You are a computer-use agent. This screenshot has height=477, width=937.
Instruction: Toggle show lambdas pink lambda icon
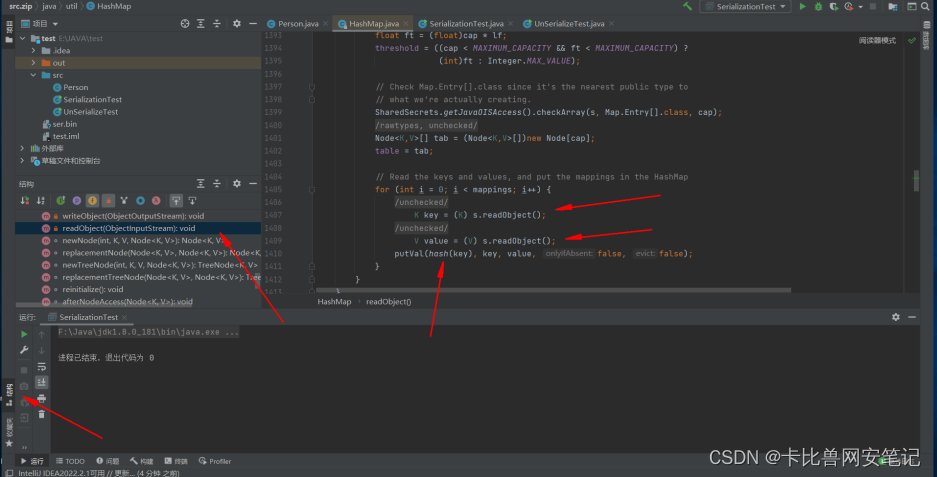[x=156, y=201]
